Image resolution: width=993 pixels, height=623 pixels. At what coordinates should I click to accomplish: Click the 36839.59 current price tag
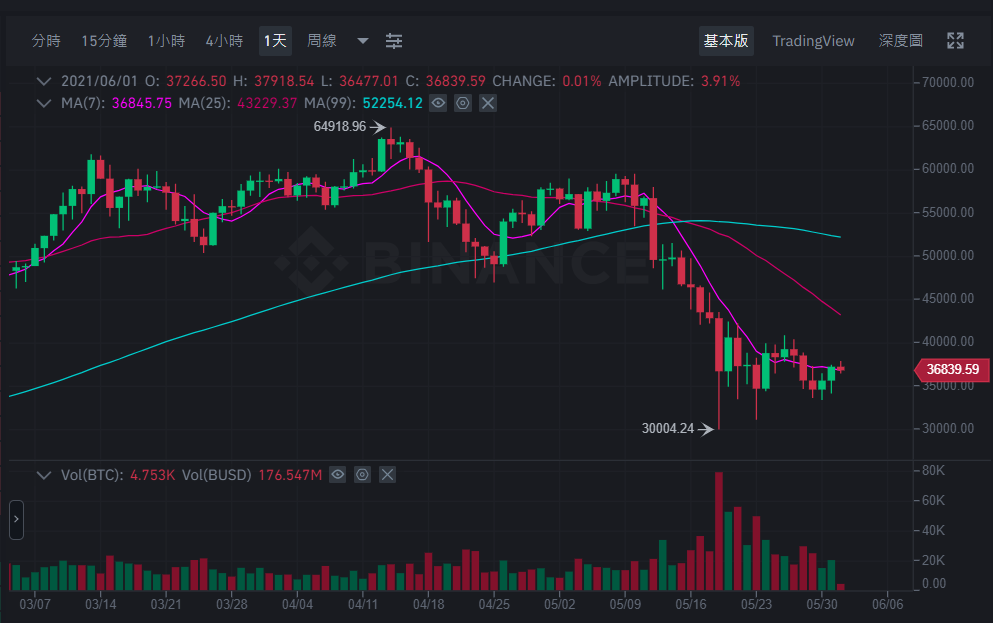952,369
